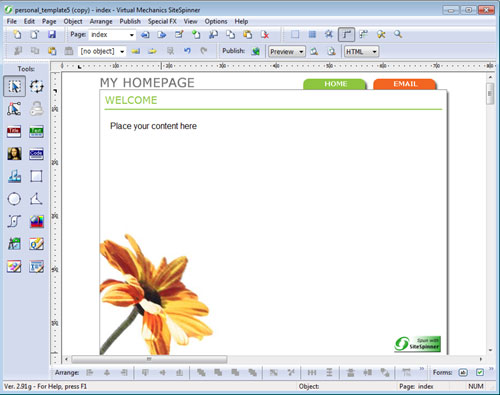Open the HTML format dropdown
The height and width of the screenshot is (395, 500).
tap(361, 52)
